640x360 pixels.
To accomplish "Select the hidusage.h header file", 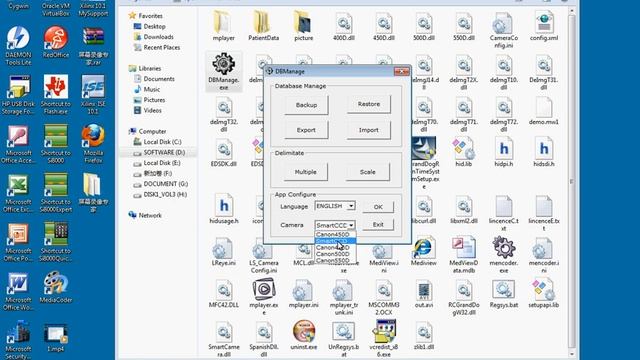I will pos(224,209).
